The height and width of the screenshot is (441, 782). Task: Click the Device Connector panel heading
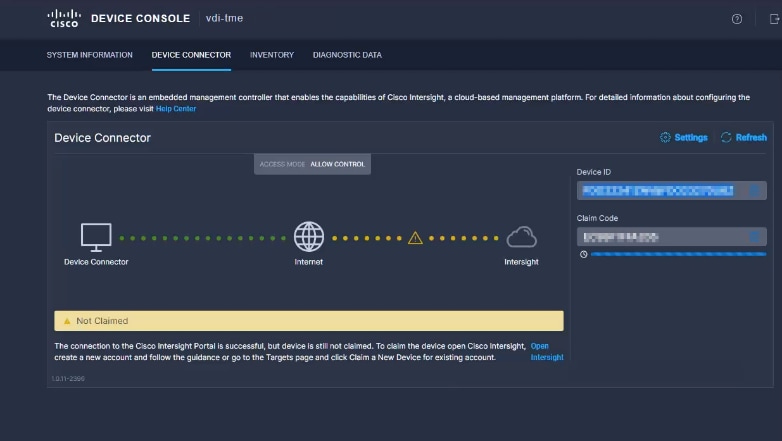click(x=102, y=138)
